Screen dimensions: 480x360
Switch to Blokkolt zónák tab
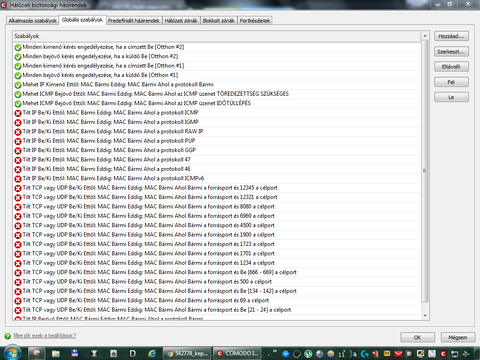coord(219,21)
